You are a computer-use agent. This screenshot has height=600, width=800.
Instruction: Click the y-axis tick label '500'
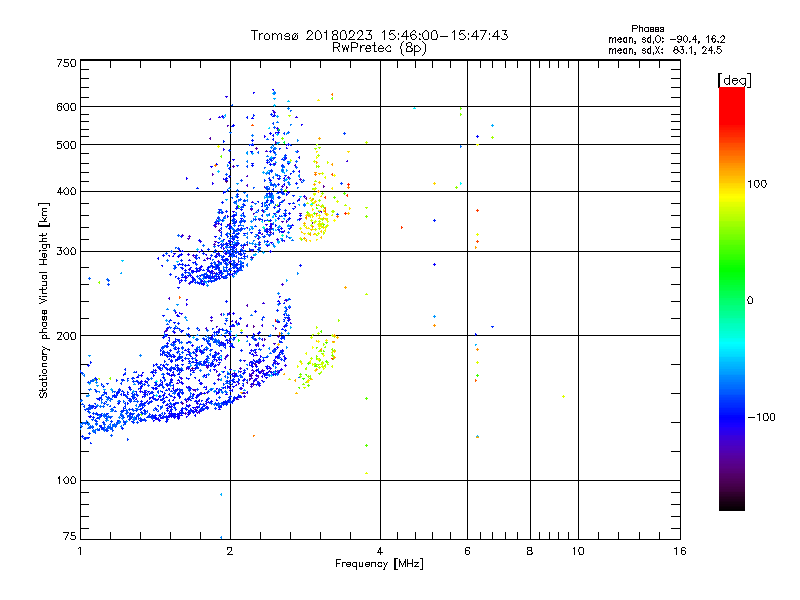click(66, 145)
